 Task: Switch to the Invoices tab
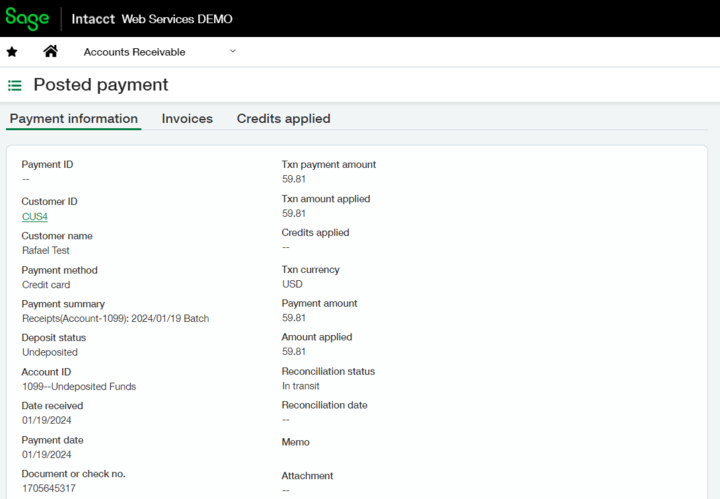(187, 119)
